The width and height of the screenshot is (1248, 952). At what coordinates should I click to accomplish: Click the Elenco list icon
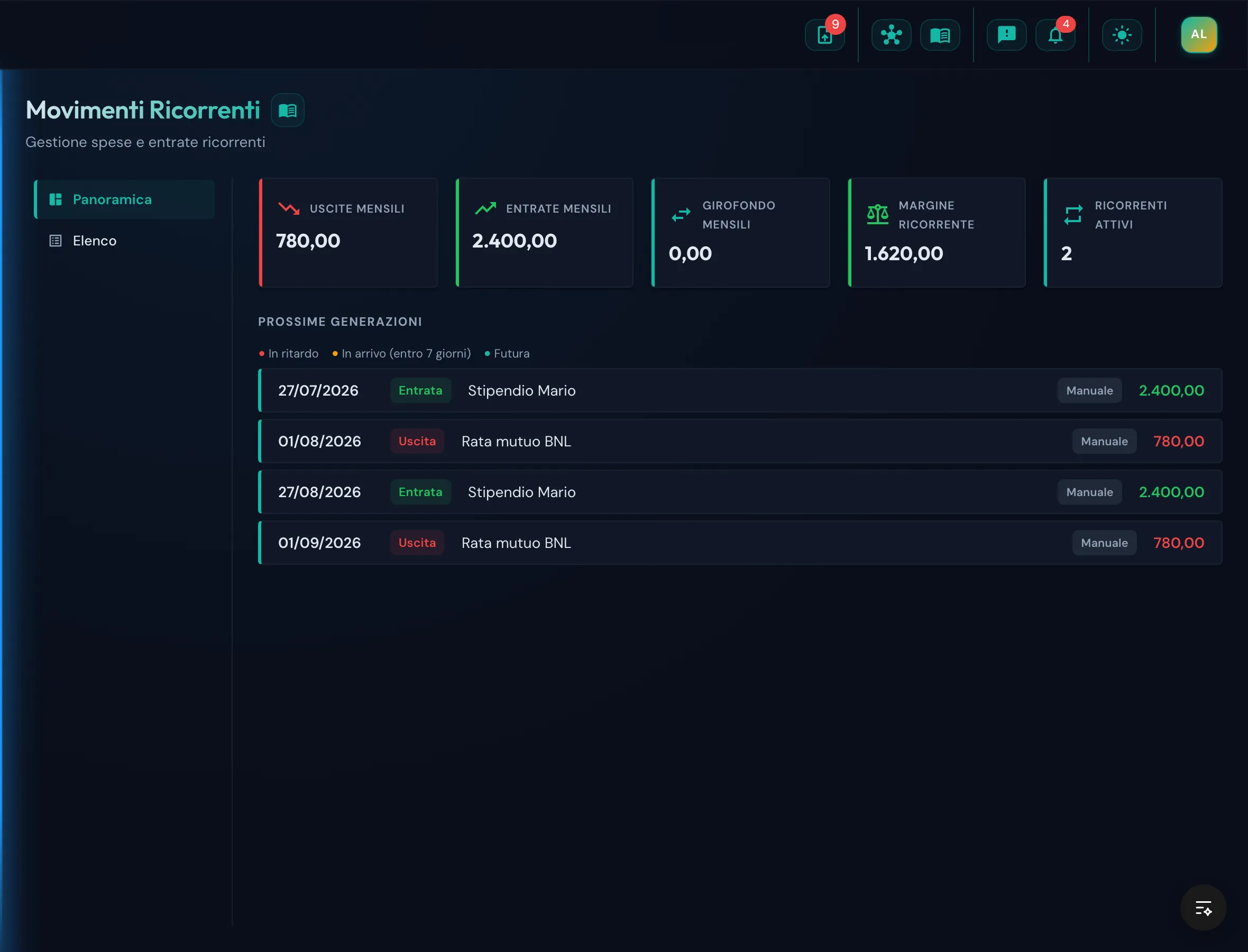click(56, 241)
